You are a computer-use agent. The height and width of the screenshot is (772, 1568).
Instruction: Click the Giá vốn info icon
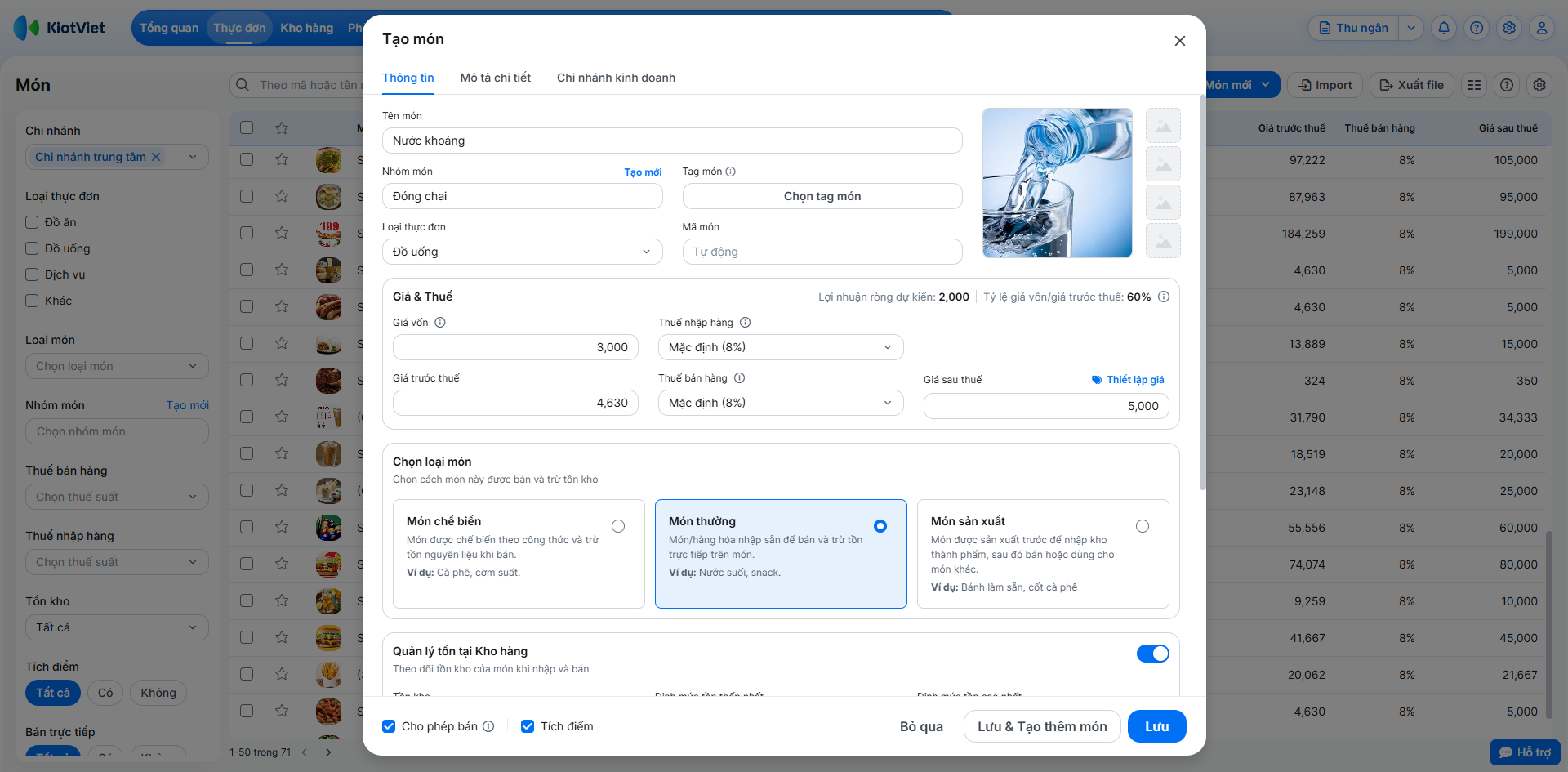(x=440, y=323)
